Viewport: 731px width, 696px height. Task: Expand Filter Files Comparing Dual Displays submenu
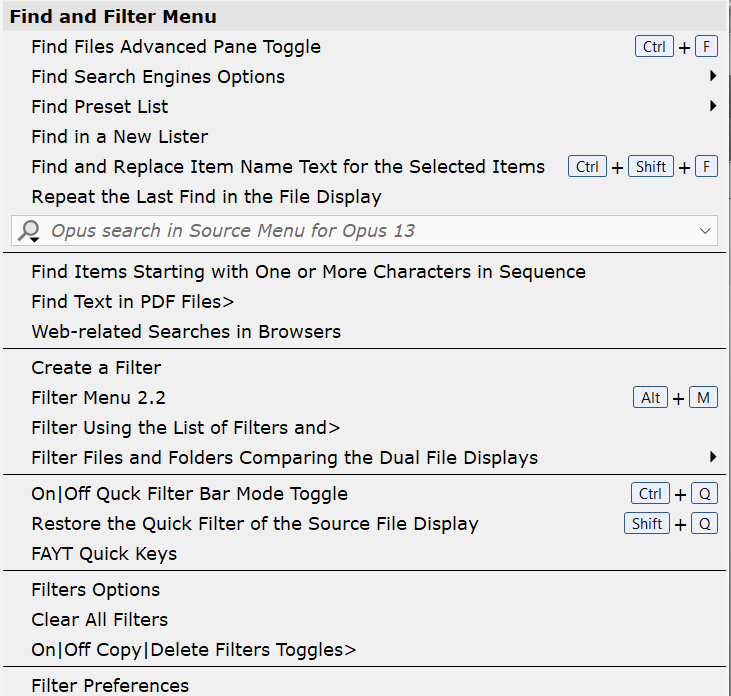pyautogui.click(x=284, y=458)
